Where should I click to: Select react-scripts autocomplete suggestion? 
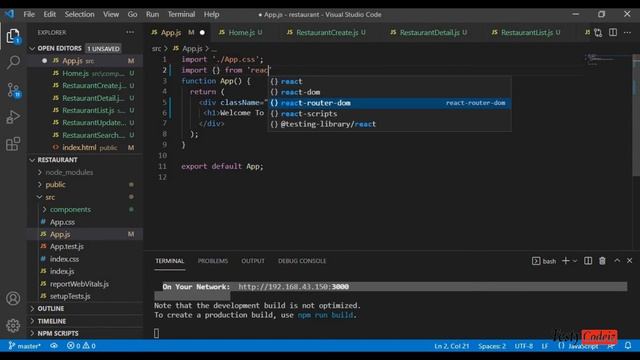(389, 113)
